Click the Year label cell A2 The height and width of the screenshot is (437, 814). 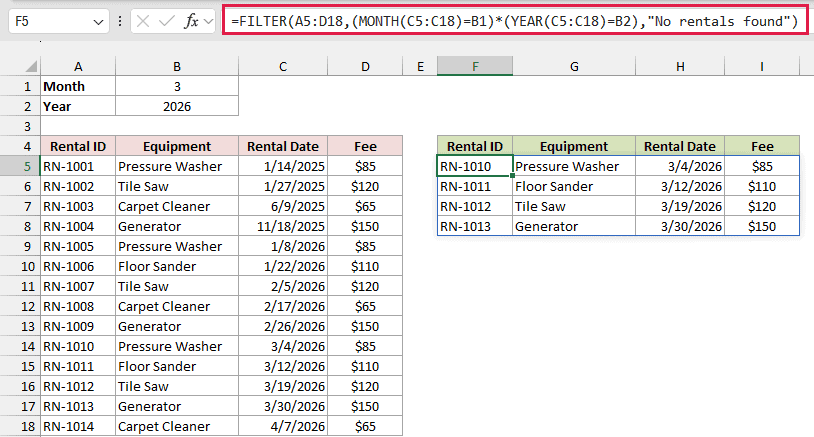[x=78, y=106]
